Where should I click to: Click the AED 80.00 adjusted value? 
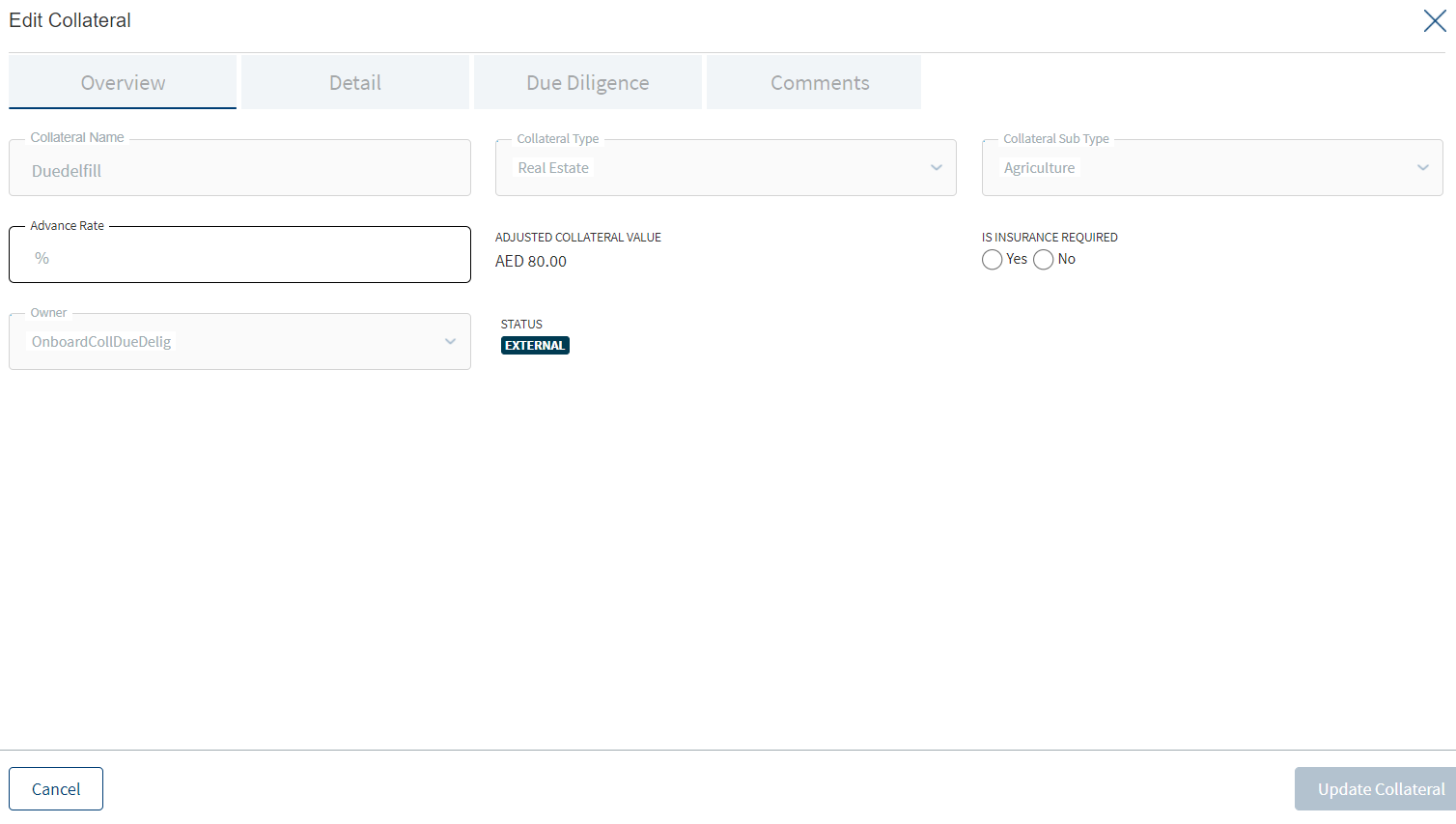coord(531,262)
